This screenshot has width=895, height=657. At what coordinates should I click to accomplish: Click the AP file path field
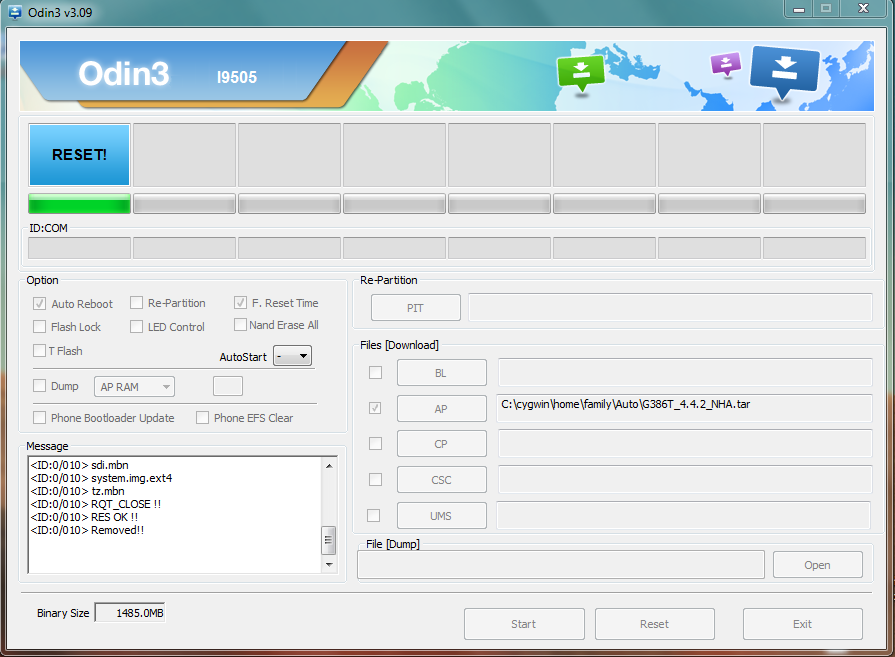[x=684, y=408]
